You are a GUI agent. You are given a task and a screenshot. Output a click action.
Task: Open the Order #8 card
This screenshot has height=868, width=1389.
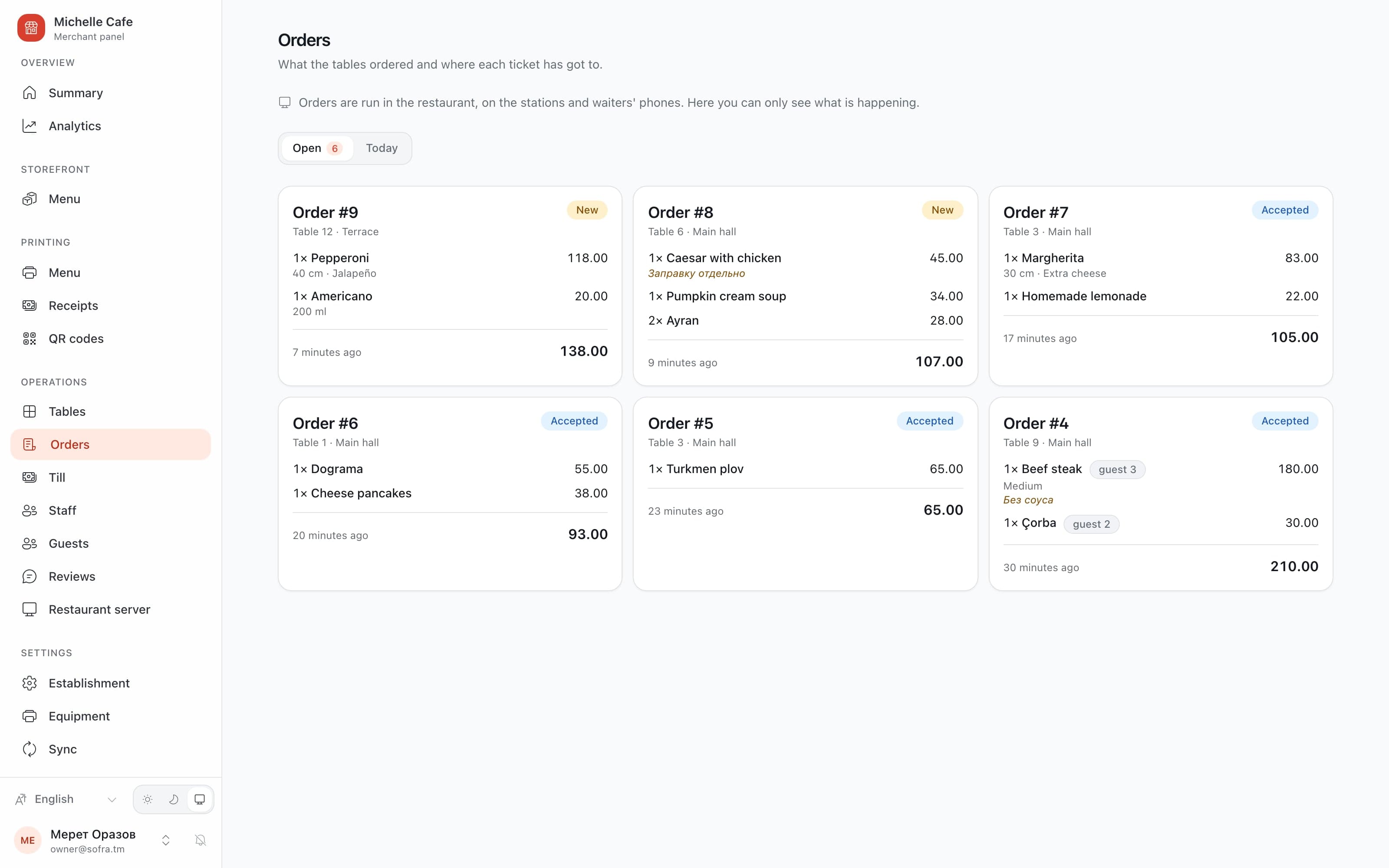tap(805, 286)
